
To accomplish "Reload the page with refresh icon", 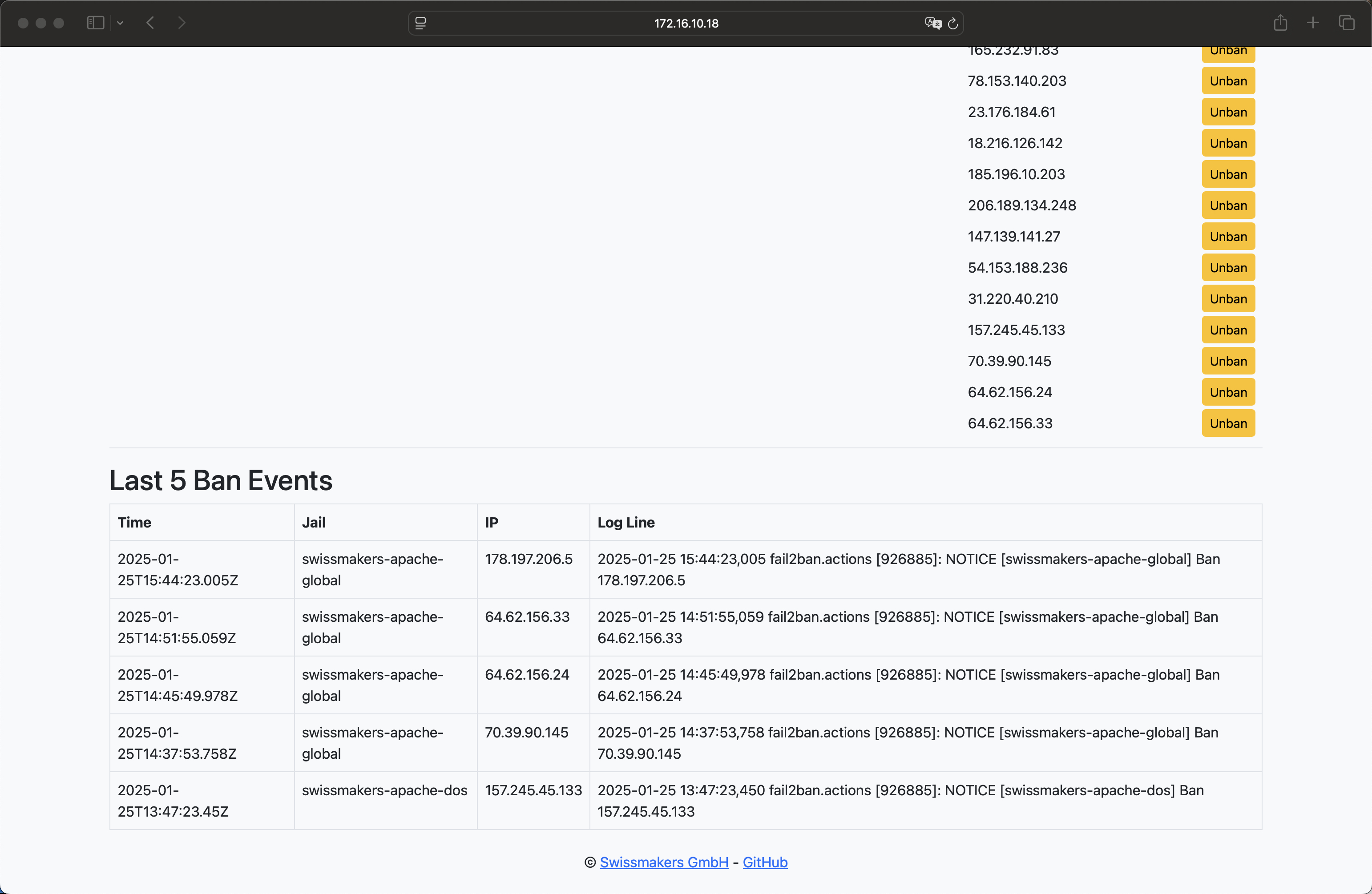I will pos(953,23).
